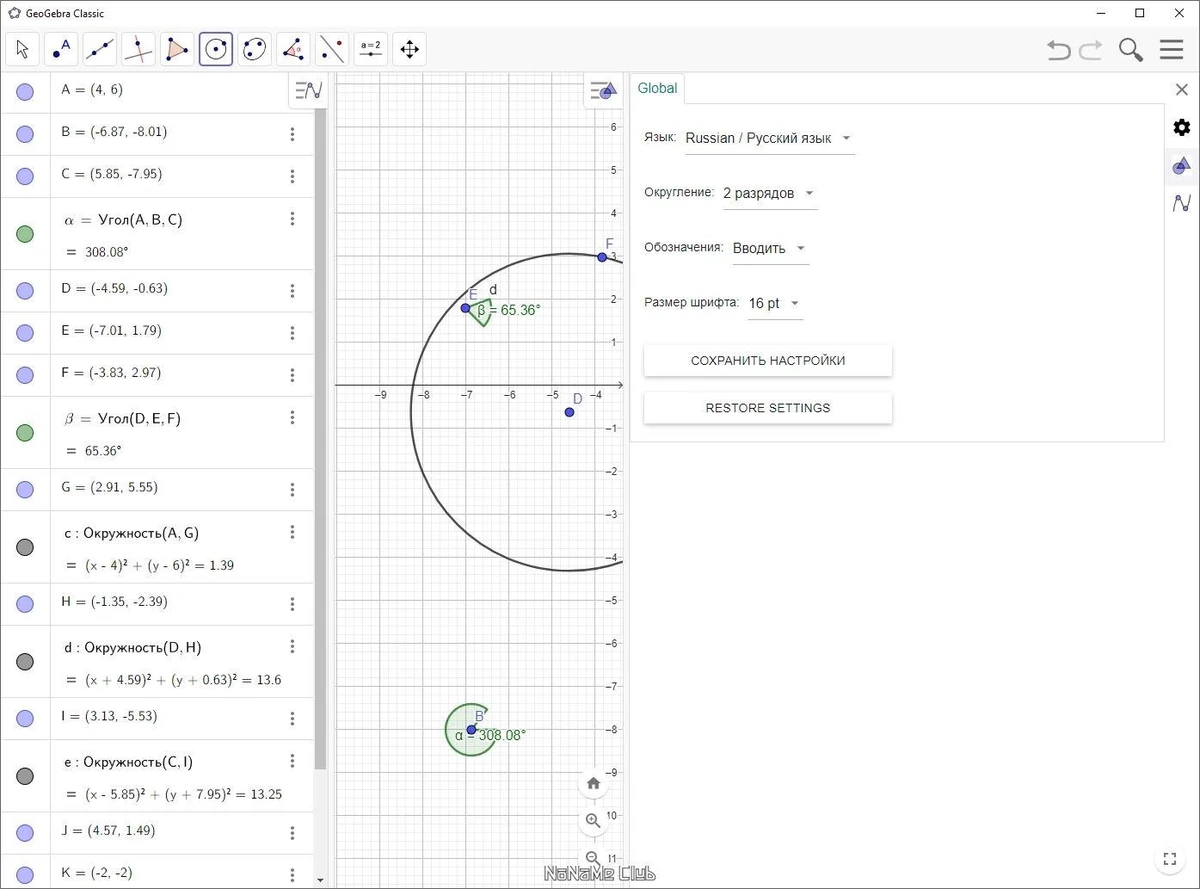Toggle visibility of circle d
Screen dimensions: 1200x889
coord(25,662)
